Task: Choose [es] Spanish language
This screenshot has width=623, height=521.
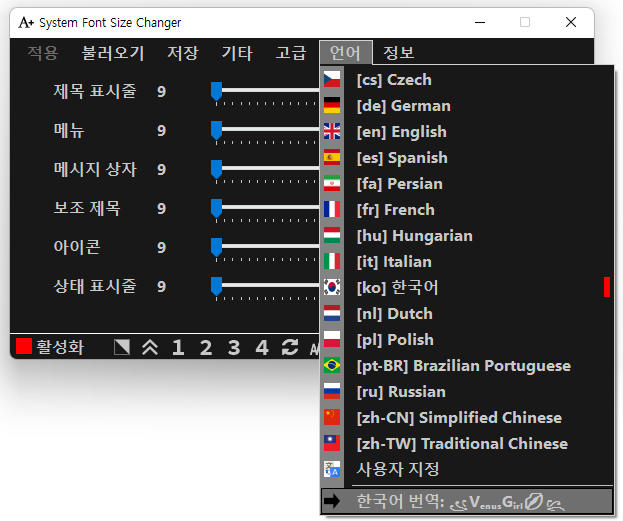Action: click(467, 158)
